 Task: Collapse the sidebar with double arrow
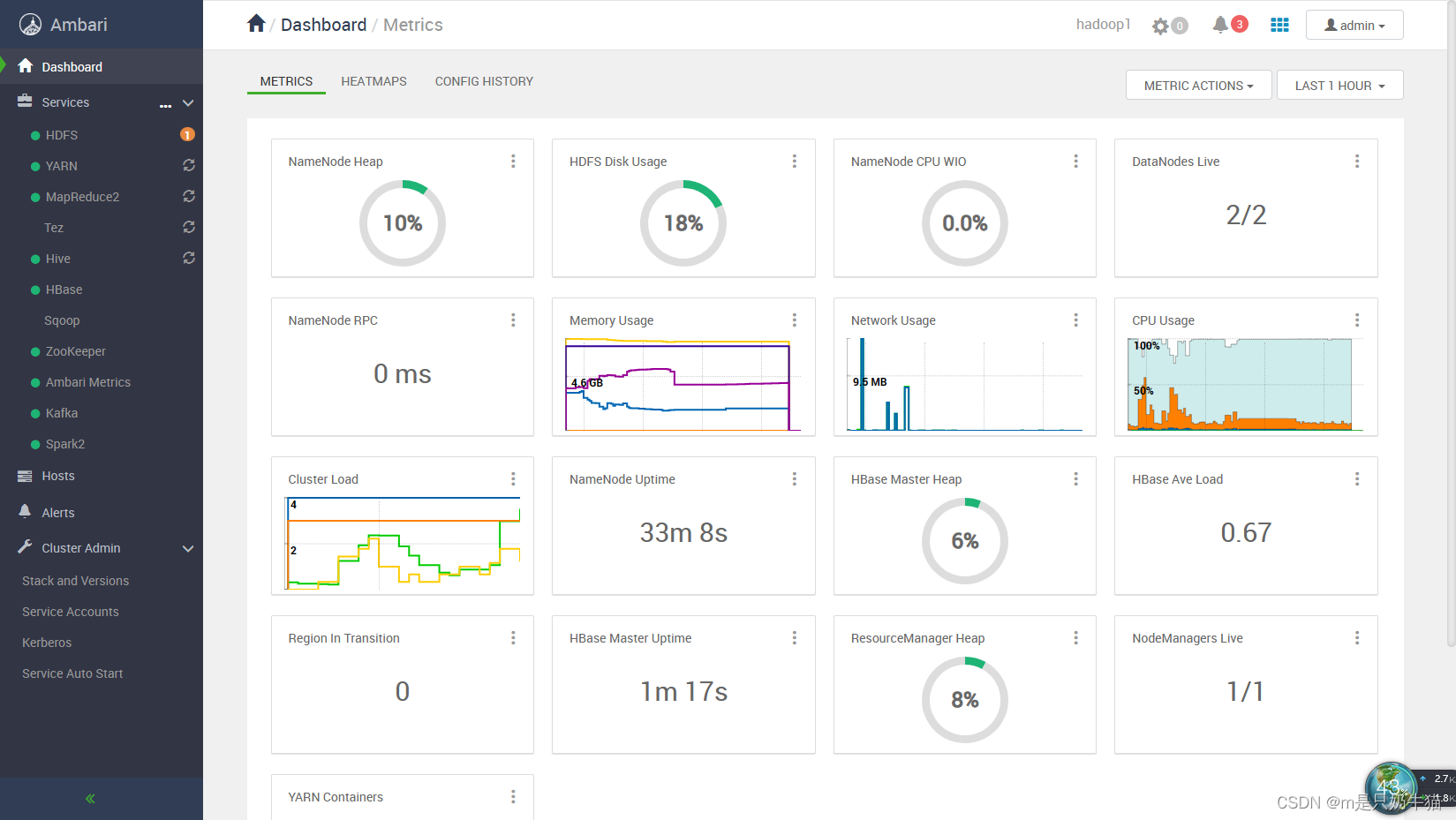(90, 799)
